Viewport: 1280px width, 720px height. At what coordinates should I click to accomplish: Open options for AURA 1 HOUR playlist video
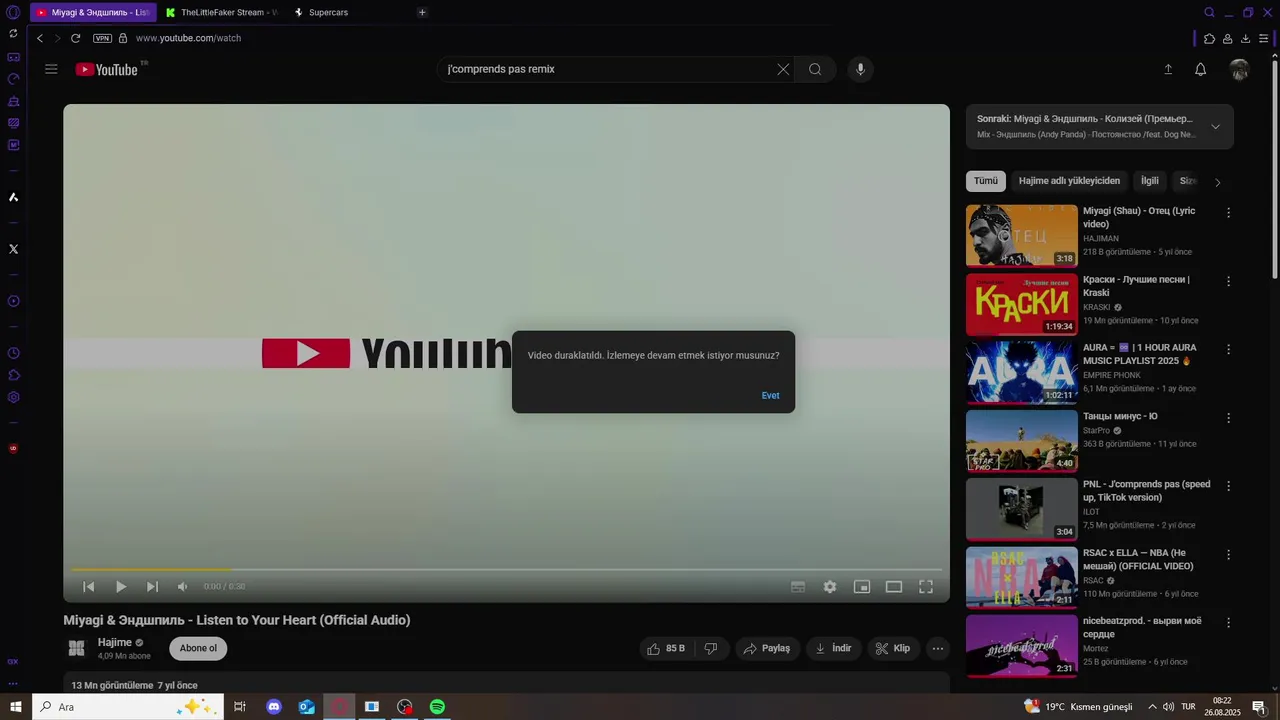pos(1229,350)
